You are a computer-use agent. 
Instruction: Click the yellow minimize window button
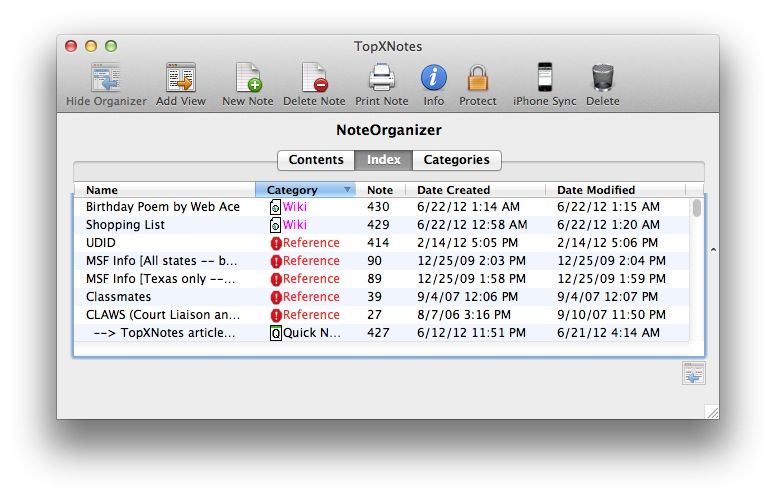91,46
